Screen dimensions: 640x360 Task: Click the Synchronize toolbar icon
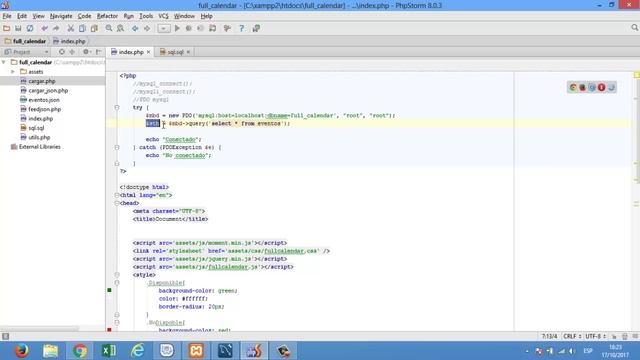[30, 28]
